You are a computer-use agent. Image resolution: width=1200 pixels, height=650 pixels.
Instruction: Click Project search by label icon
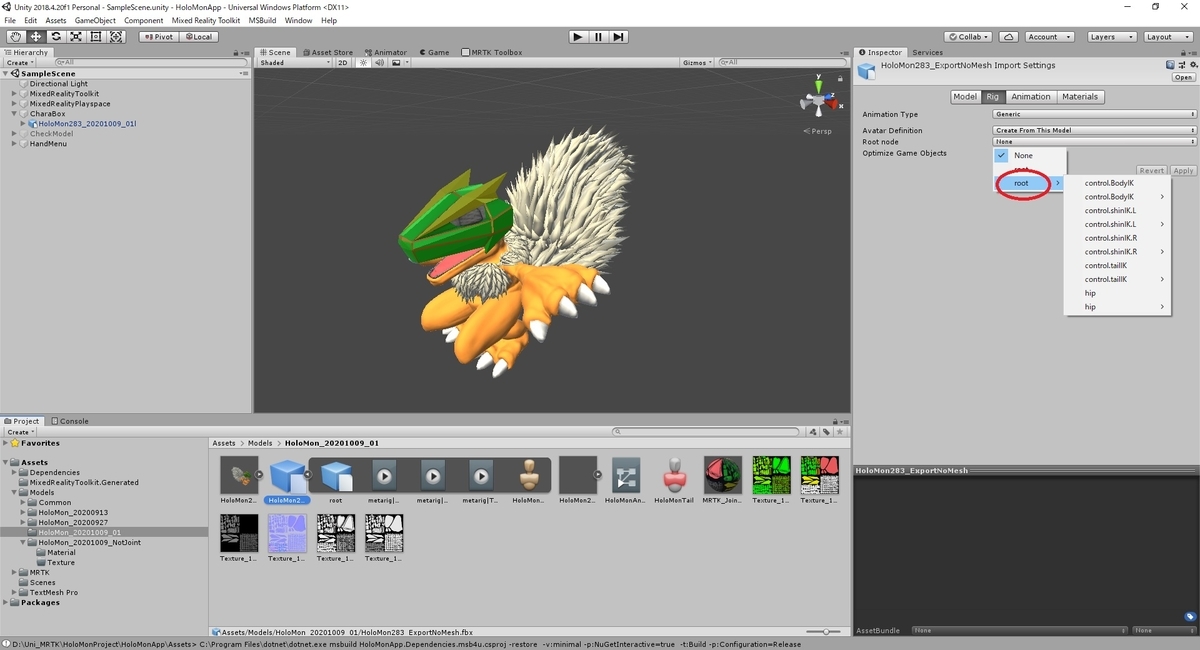[826, 432]
